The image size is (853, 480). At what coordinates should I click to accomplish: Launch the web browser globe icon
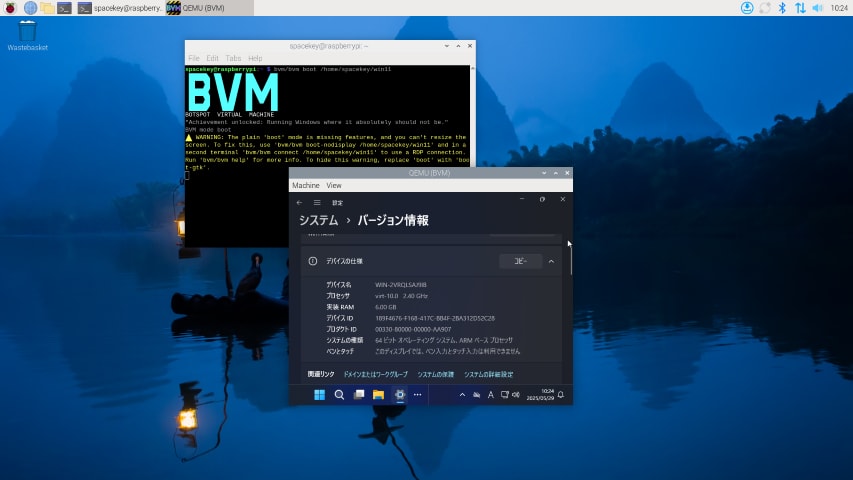30,8
